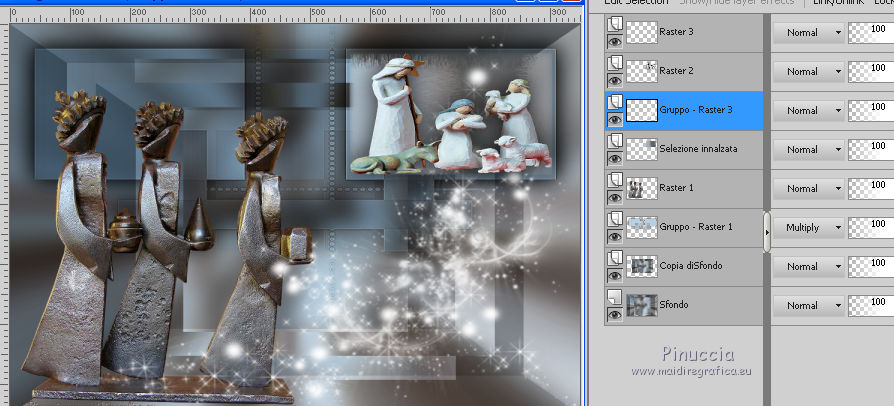Click the Raster 1 layer thumbnail
Viewport: 894px width, 406px height.
click(x=642, y=188)
